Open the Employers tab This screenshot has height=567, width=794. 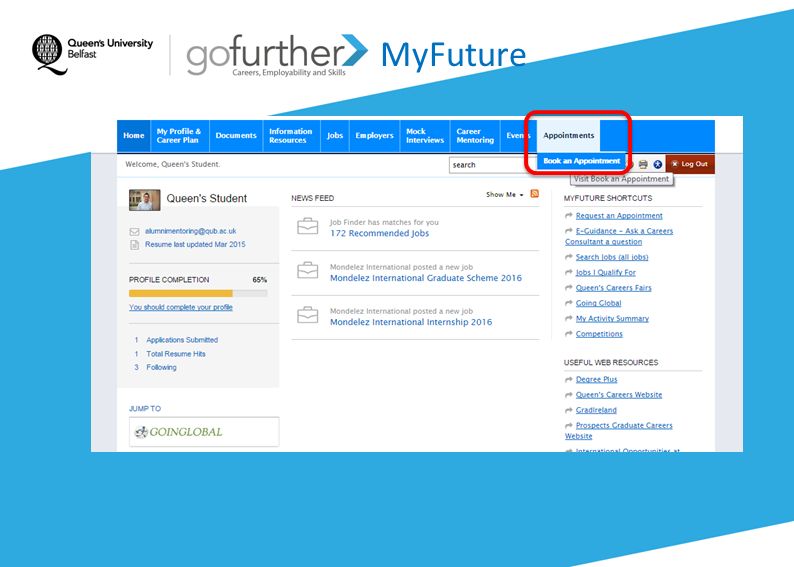374,136
